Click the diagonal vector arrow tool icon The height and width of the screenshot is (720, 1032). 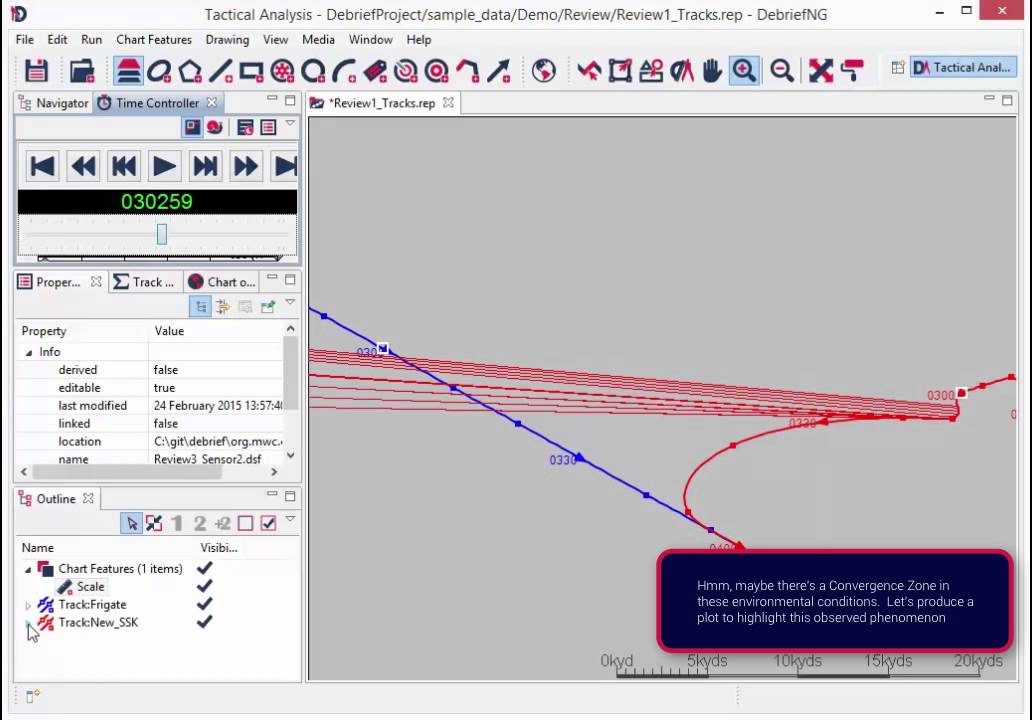coord(498,70)
